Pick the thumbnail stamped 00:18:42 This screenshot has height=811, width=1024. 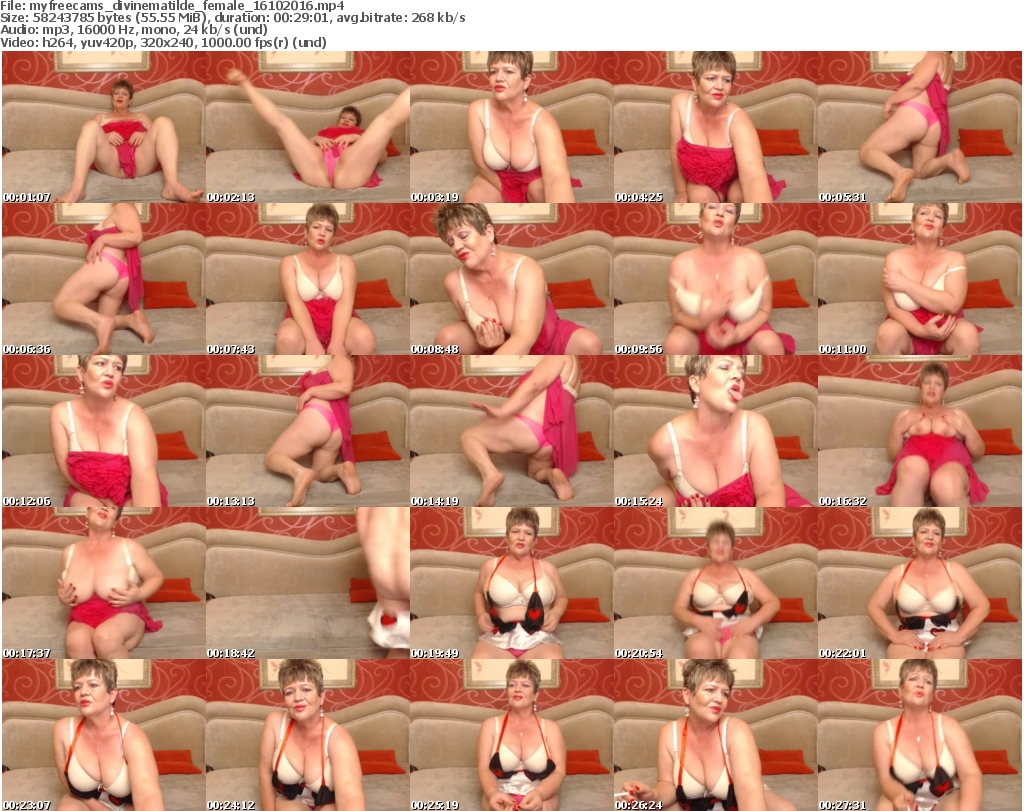(308, 583)
